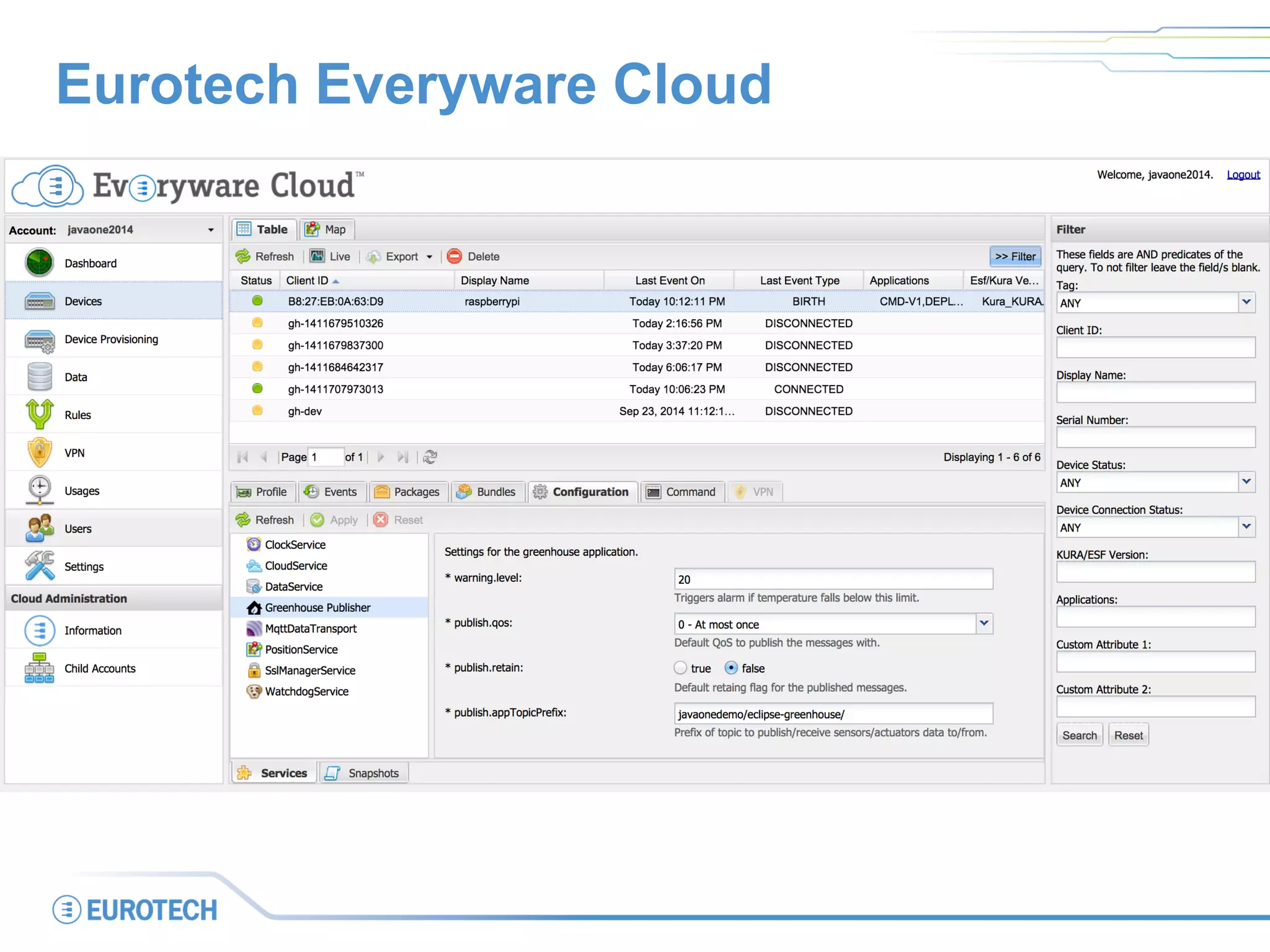The height and width of the screenshot is (952, 1270).
Task: Click the pagination refresh icon
Action: [x=430, y=457]
